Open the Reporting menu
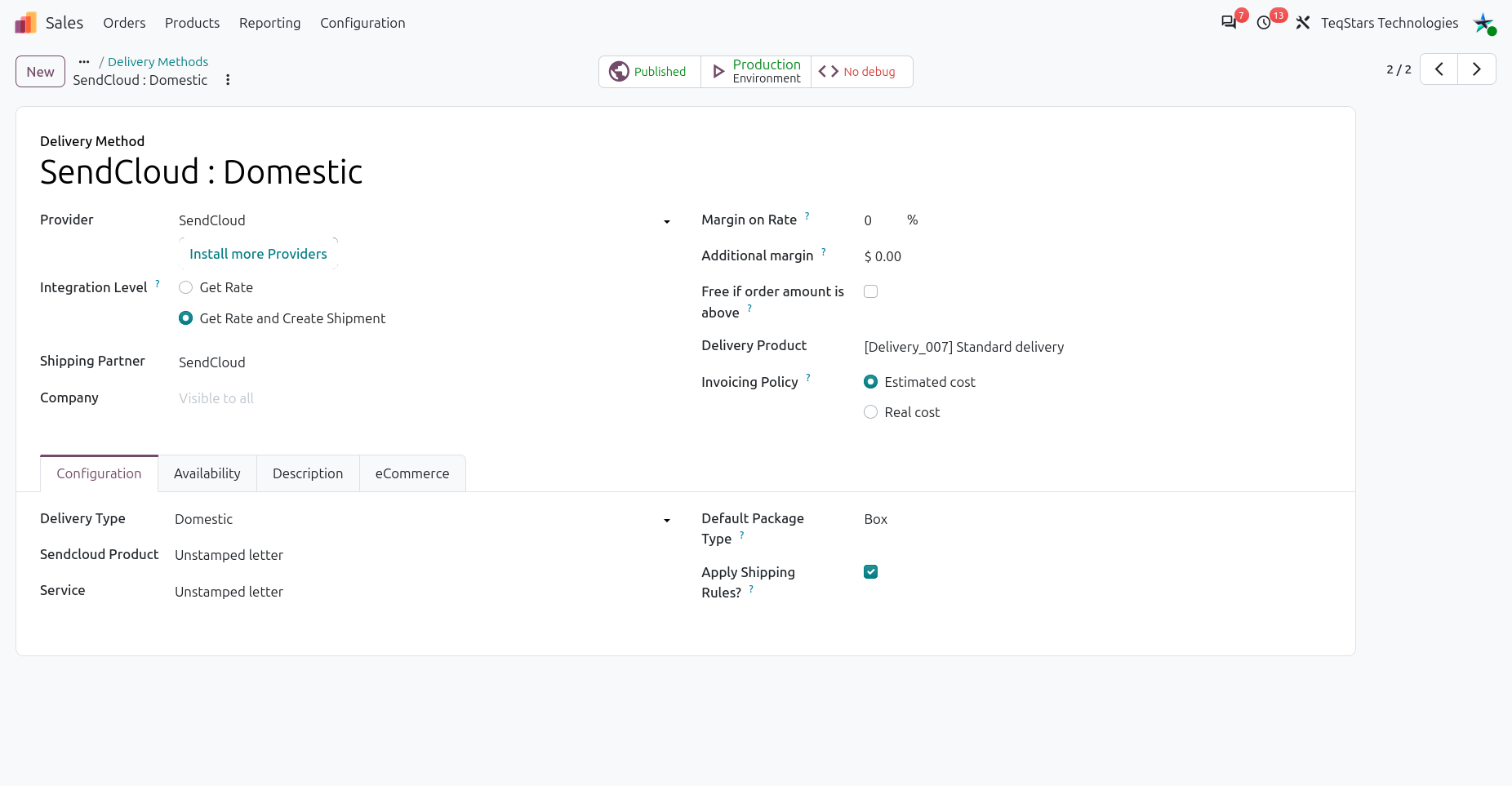 [x=270, y=23]
